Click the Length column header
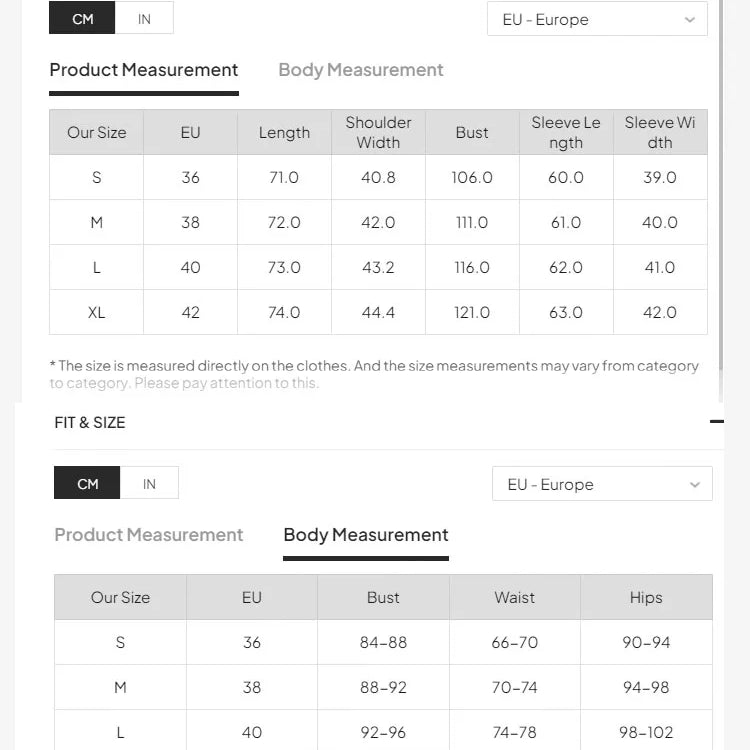 284,132
